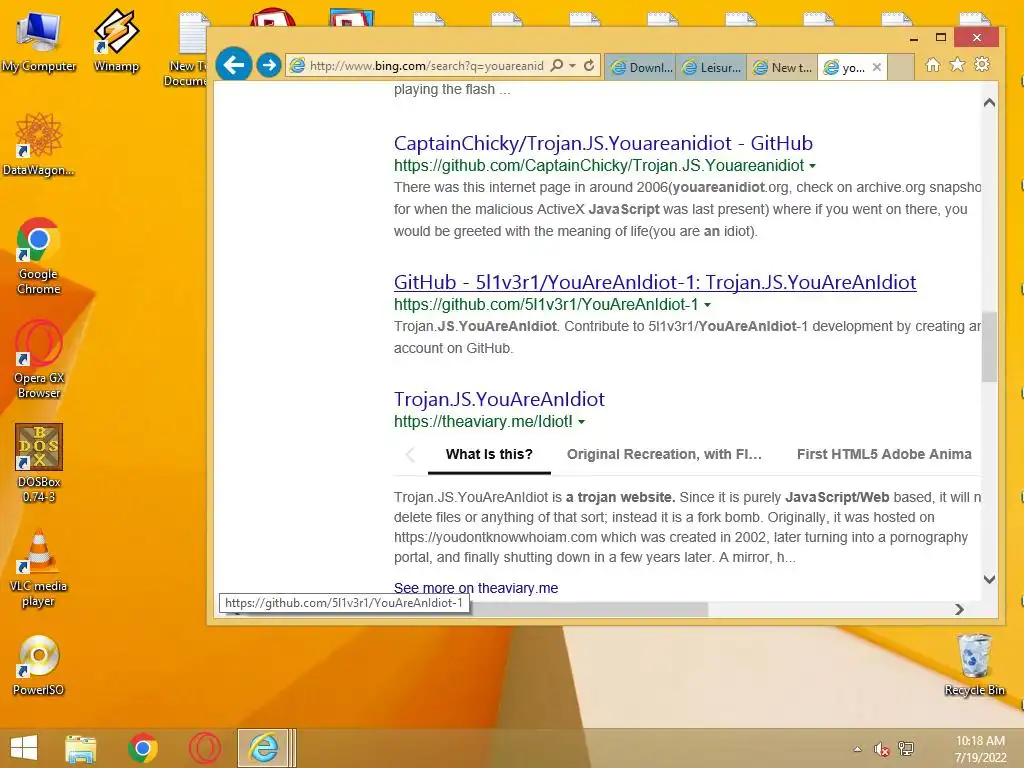Open the GitHub 5l1v3r1/YouAreAnIdiot-1 result link

pos(655,282)
